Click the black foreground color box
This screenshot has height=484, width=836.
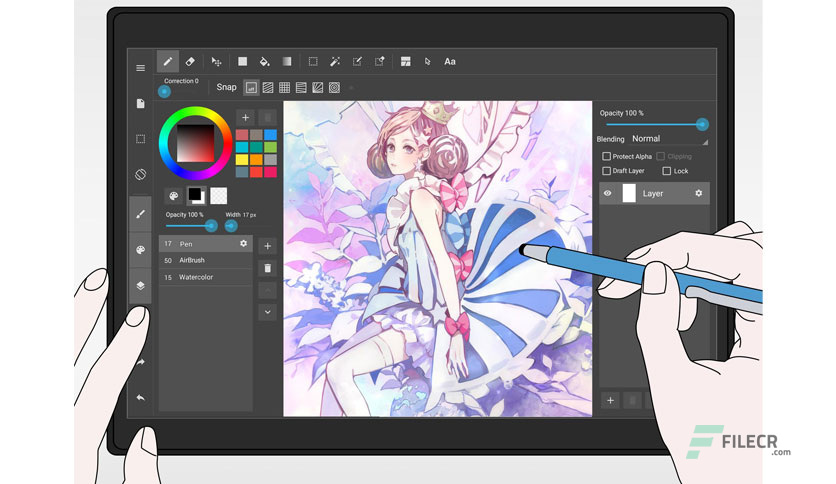(x=195, y=194)
